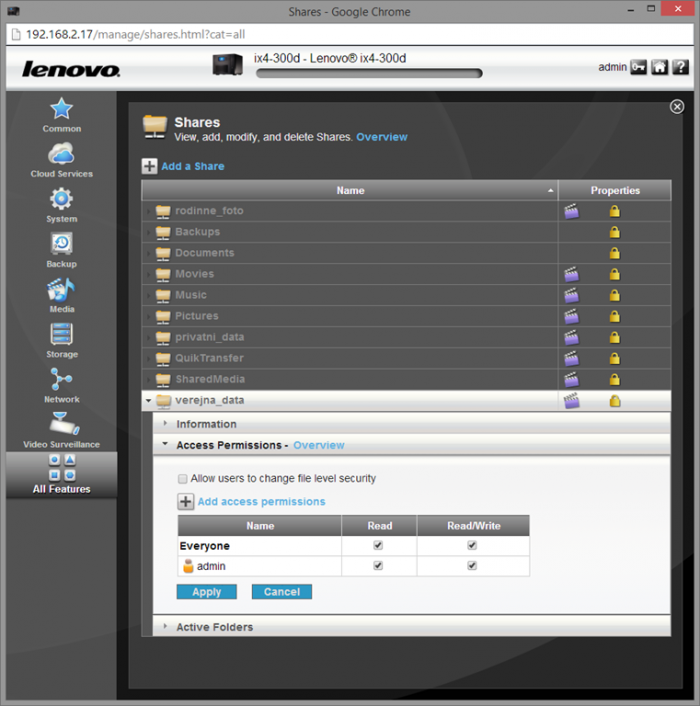Image resolution: width=700 pixels, height=706 pixels.
Task: Collapse the verejna_data share row
Action: [149, 401]
